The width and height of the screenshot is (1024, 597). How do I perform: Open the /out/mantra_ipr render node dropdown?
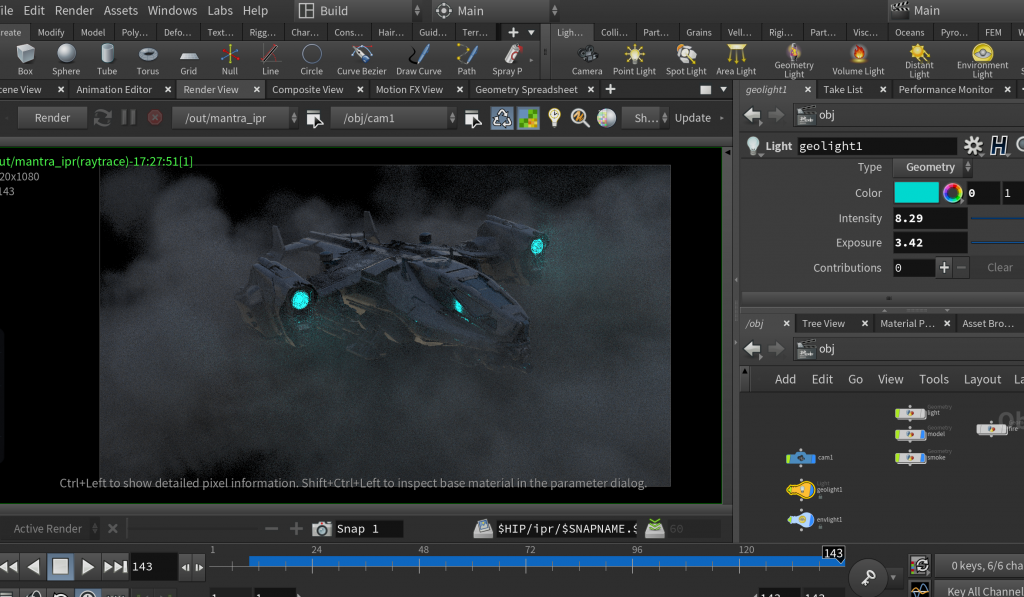coord(235,118)
